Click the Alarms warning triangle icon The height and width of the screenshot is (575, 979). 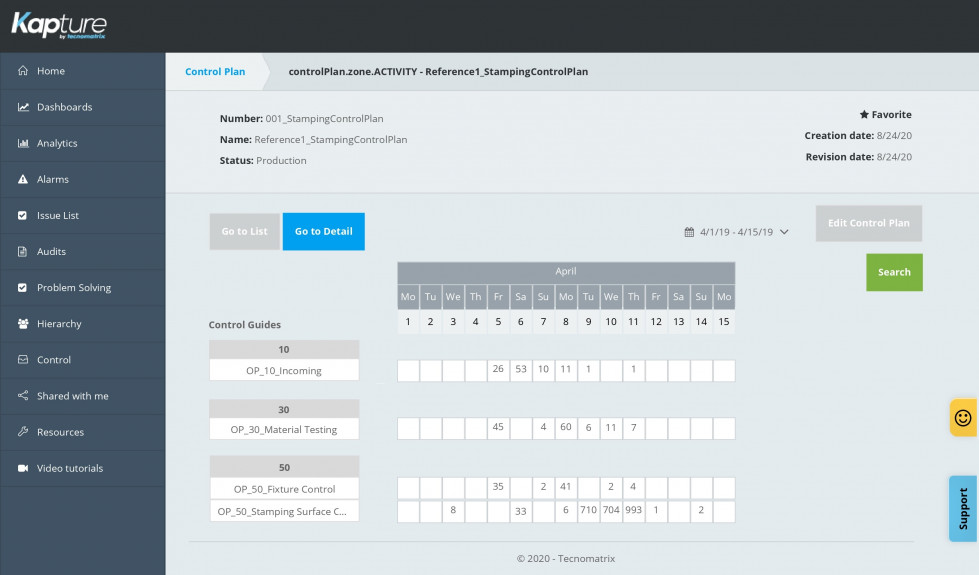[x=23, y=179]
